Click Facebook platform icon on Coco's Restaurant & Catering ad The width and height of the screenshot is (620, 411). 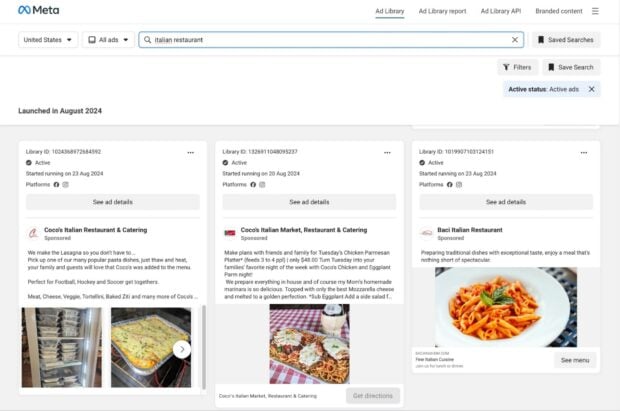click(56, 185)
